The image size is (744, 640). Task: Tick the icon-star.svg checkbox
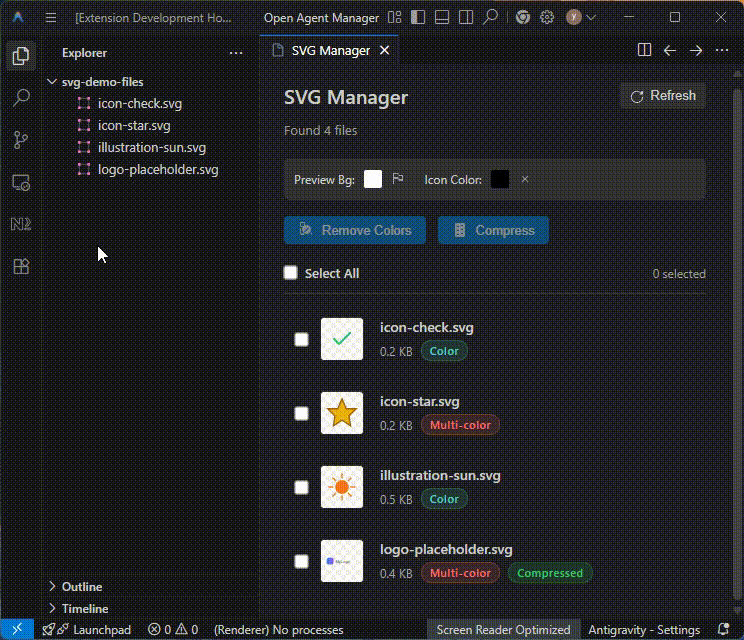pyautogui.click(x=301, y=413)
